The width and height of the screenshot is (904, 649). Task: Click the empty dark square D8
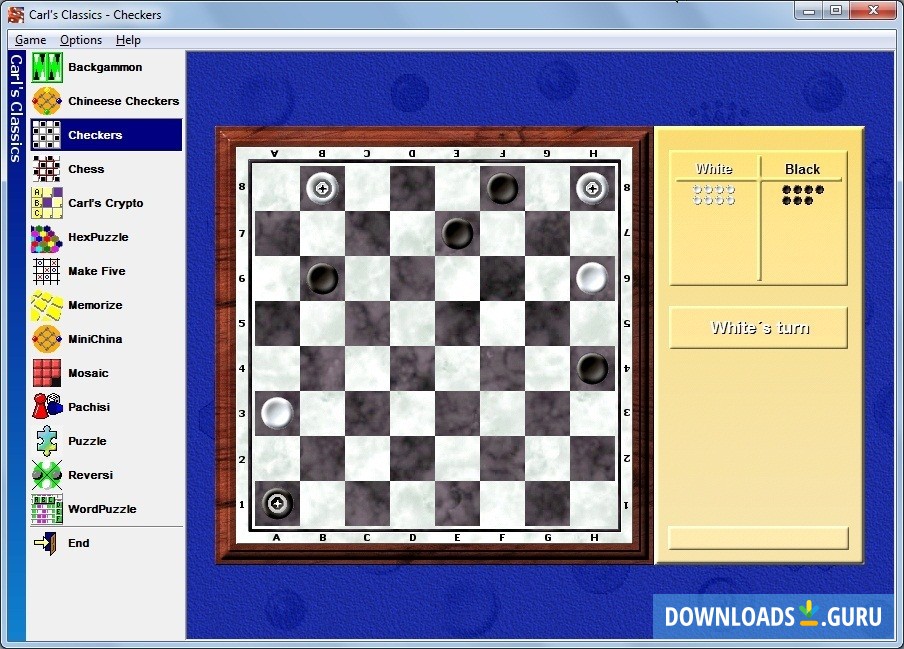pos(412,188)
